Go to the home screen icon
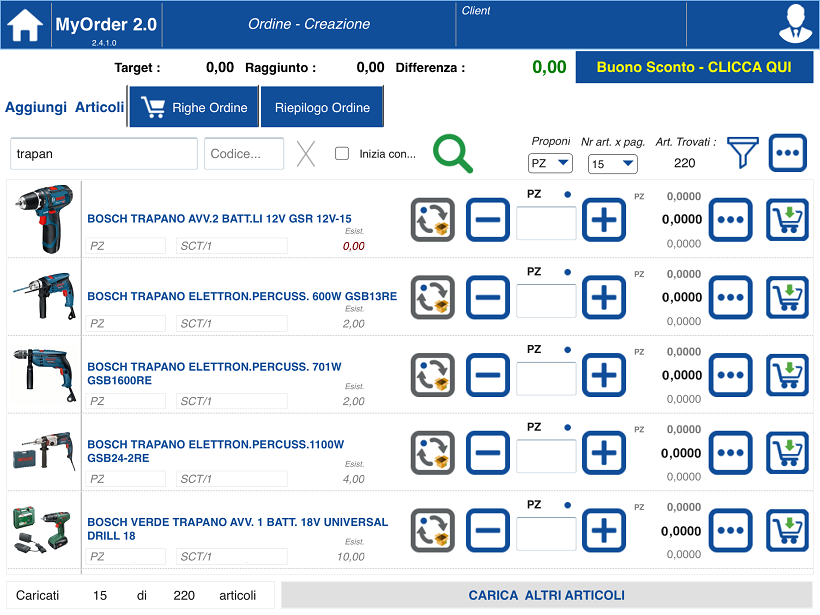The height and width of the screenshot is (615, 820). click(25, 25)
